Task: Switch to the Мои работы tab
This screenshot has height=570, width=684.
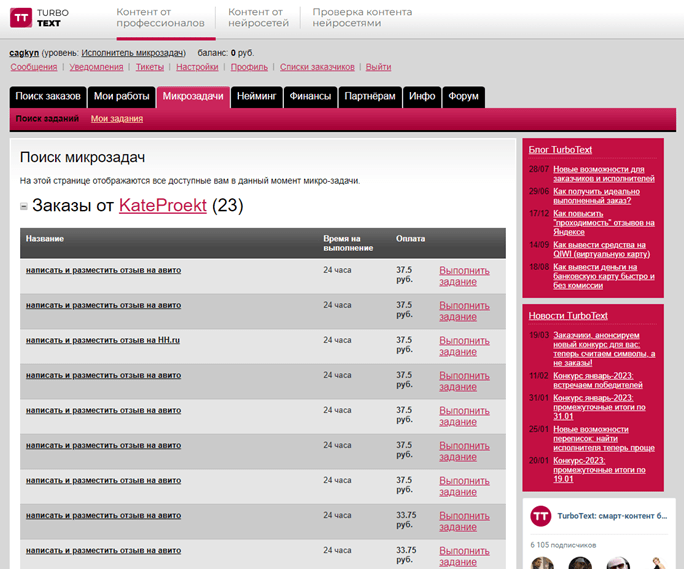Action: click(122, 96)
